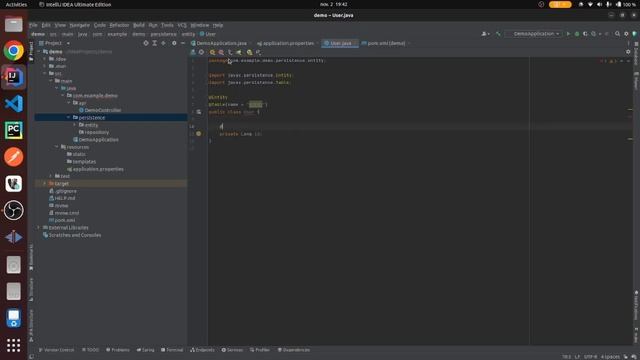The height and width of the screenshot is (360, 640).
Task: Click the red magnifier editor toolbar icon
Action: click(x=221, y=52)
